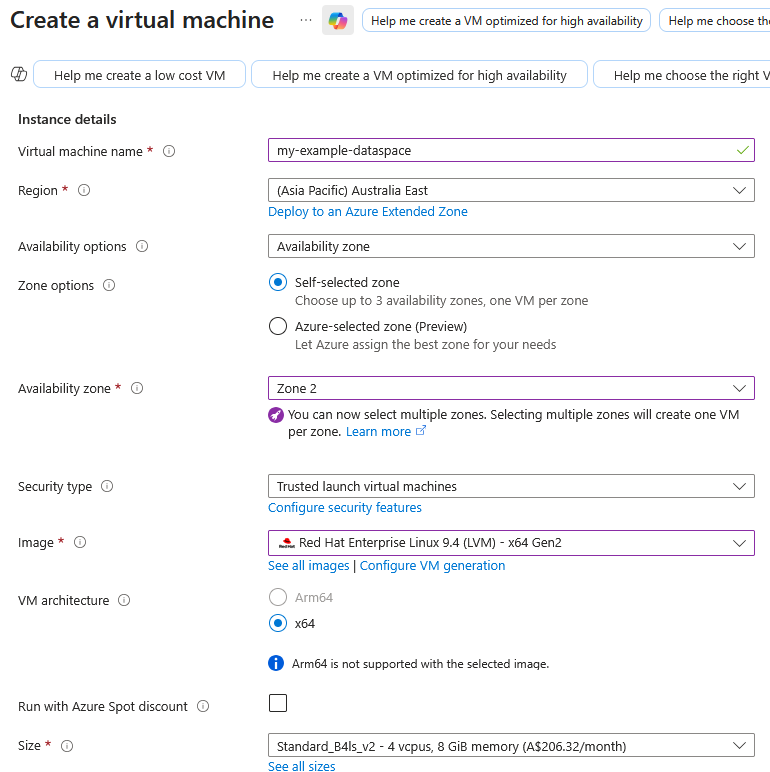Open the ellipsis more options menu
Screen dimensions: 770x772
pos(306,20)
